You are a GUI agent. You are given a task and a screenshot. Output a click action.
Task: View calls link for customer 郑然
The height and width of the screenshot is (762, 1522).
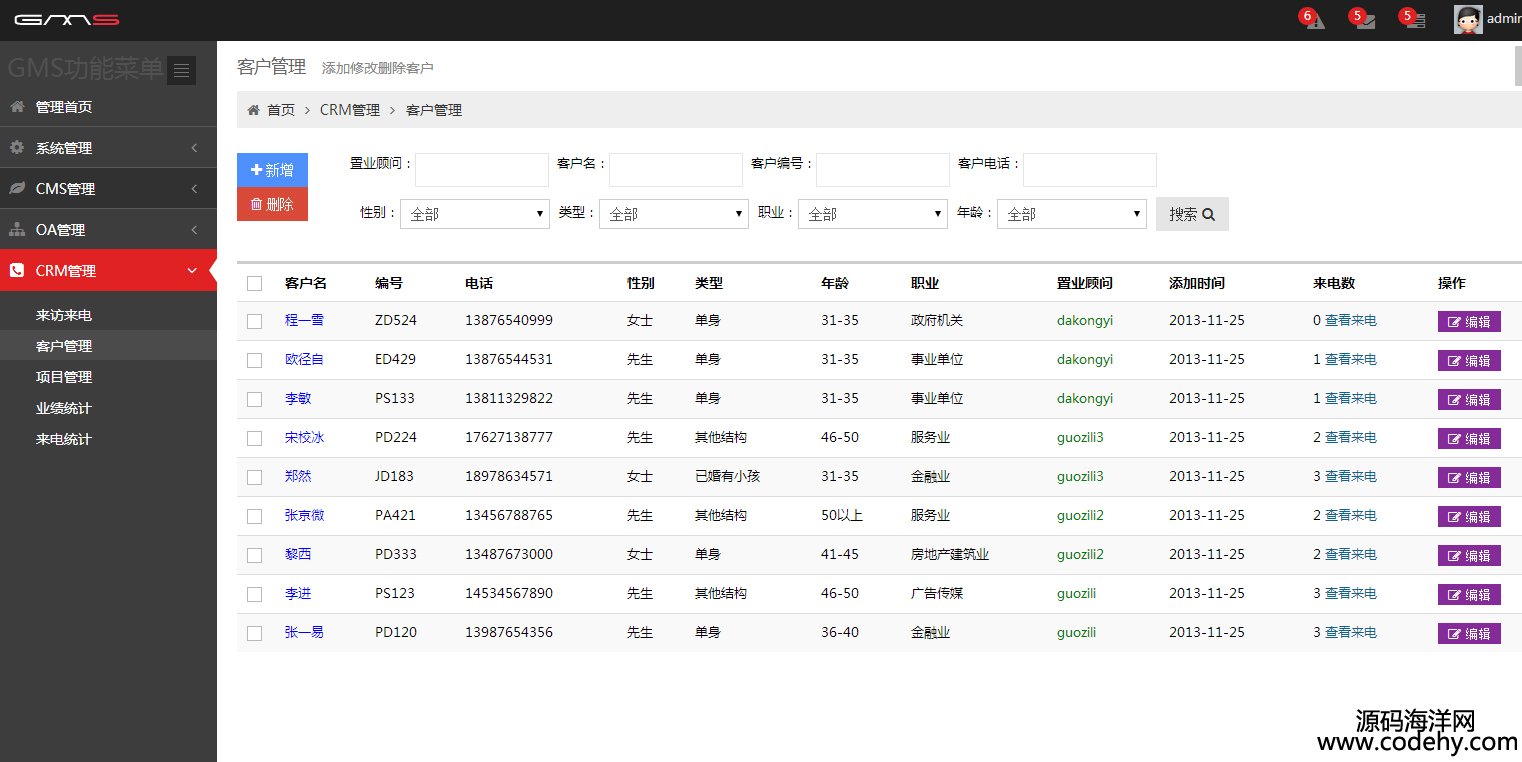point(1350,476)
